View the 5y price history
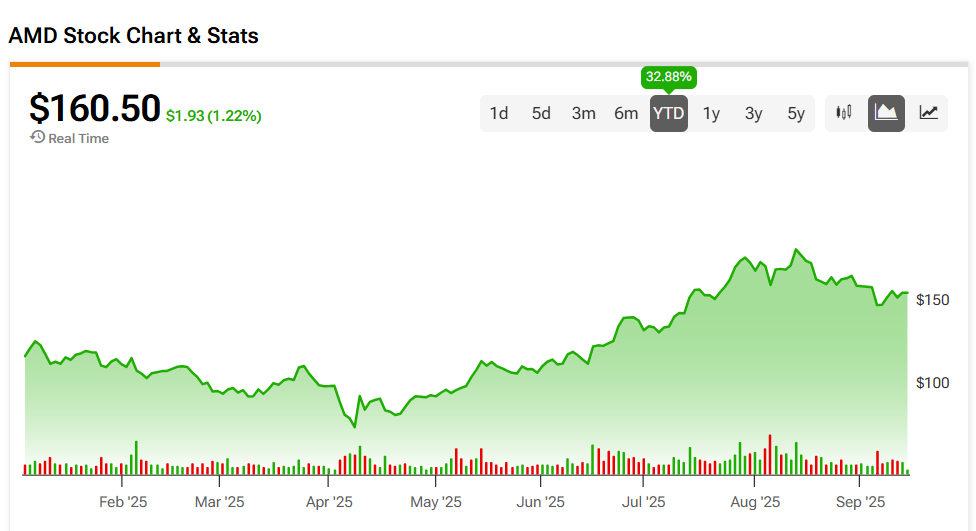The image size is (976, 531). (x=796, y=113)
